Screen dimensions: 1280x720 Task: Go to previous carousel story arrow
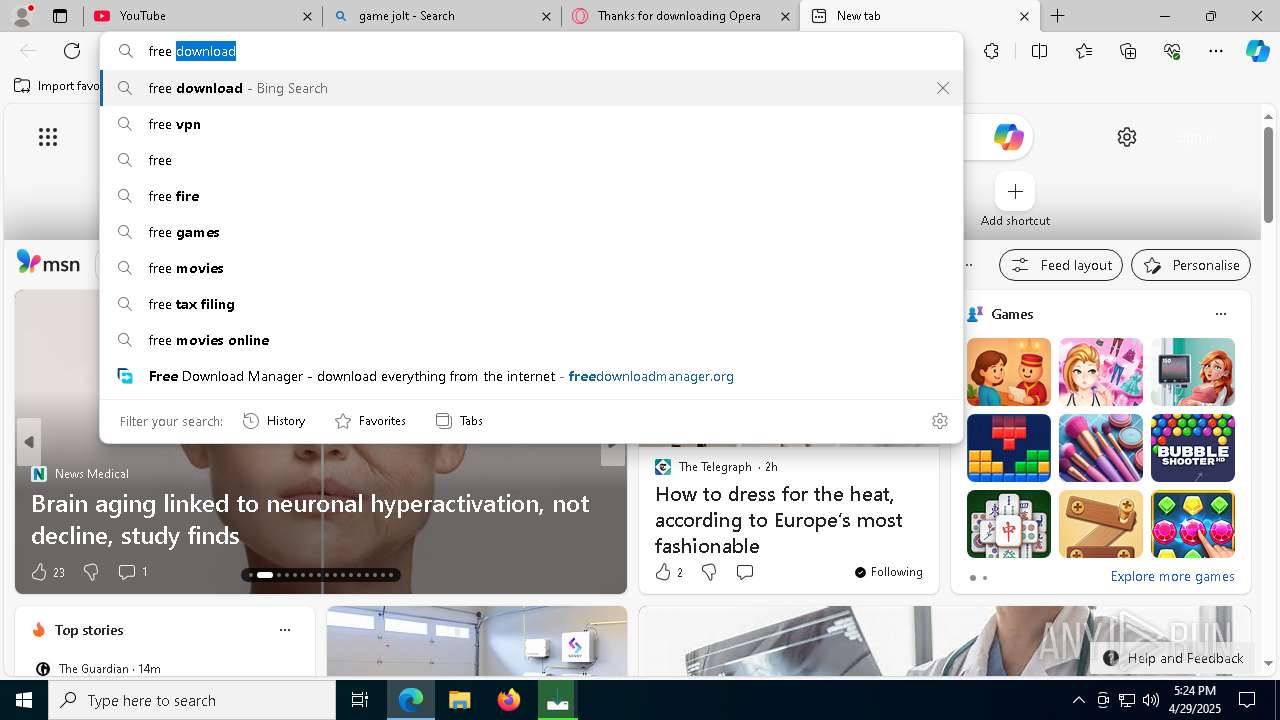coord(29,442)
